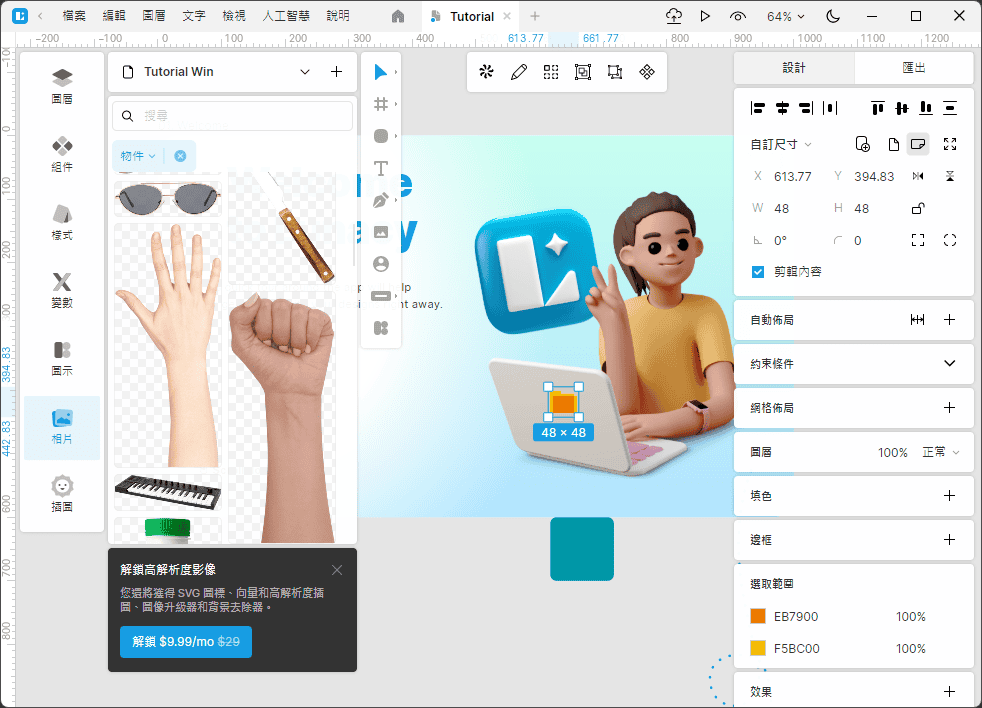Screen dimensions: 982x708
Task: Select the Image tool in toolbar
Action: (380, 232)
